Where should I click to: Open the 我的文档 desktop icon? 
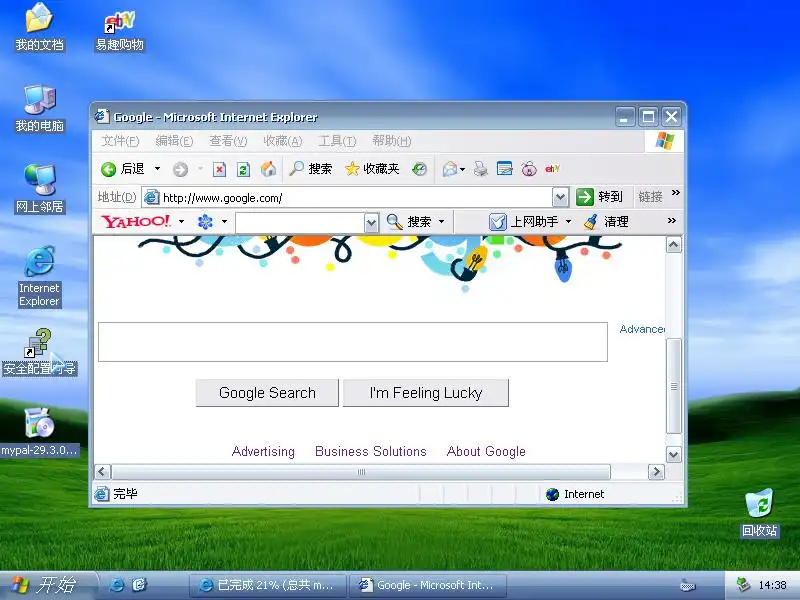tap(39, 28)
